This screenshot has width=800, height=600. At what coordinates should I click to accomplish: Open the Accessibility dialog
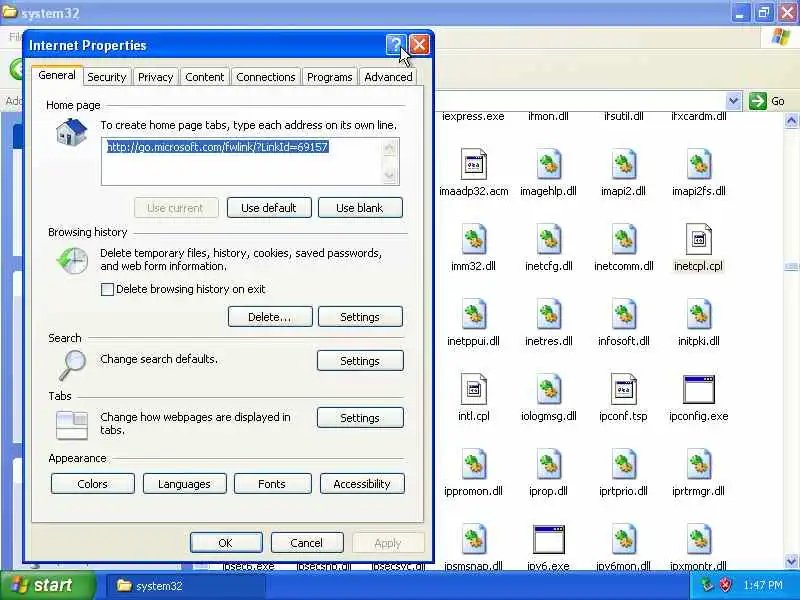(x=362, y=484)
